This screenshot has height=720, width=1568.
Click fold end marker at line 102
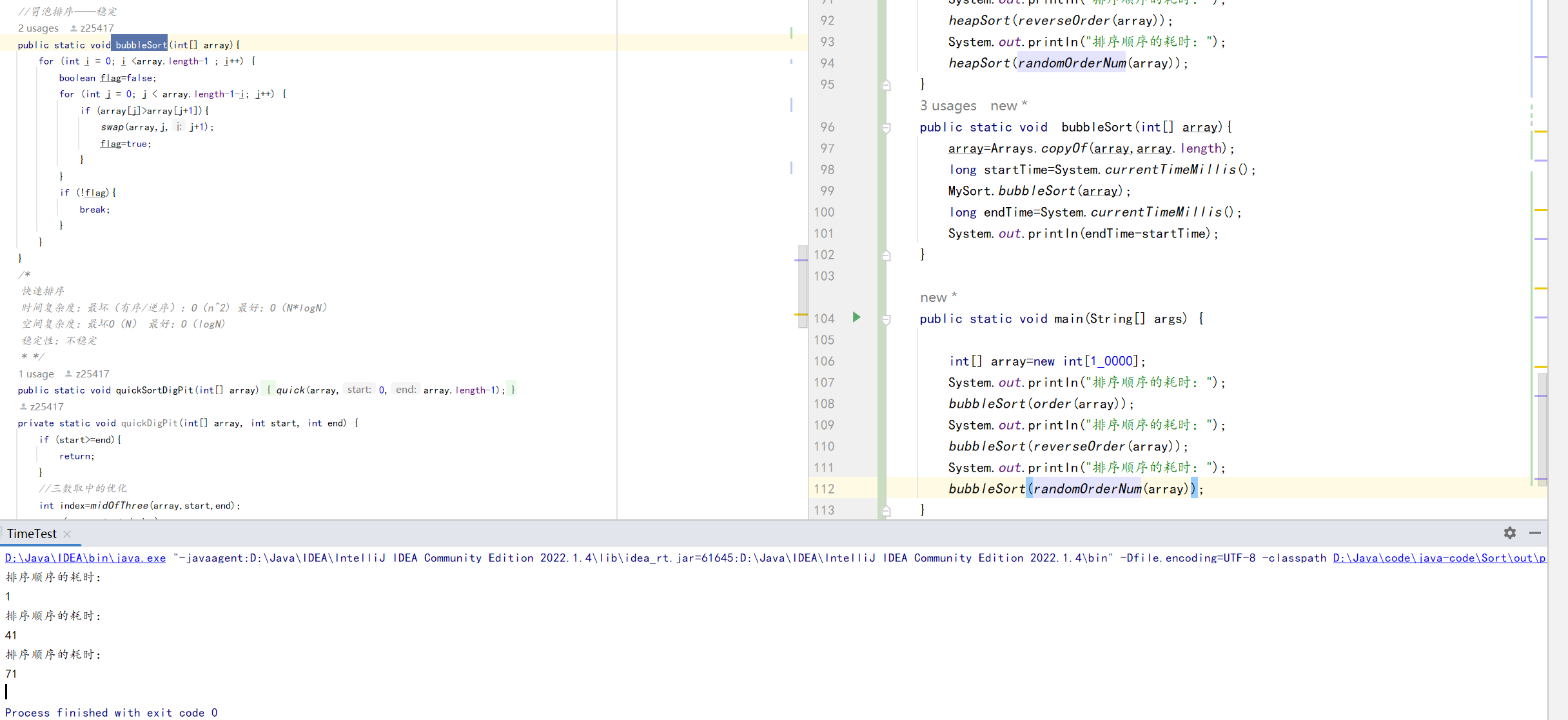(x=886, y=255)
